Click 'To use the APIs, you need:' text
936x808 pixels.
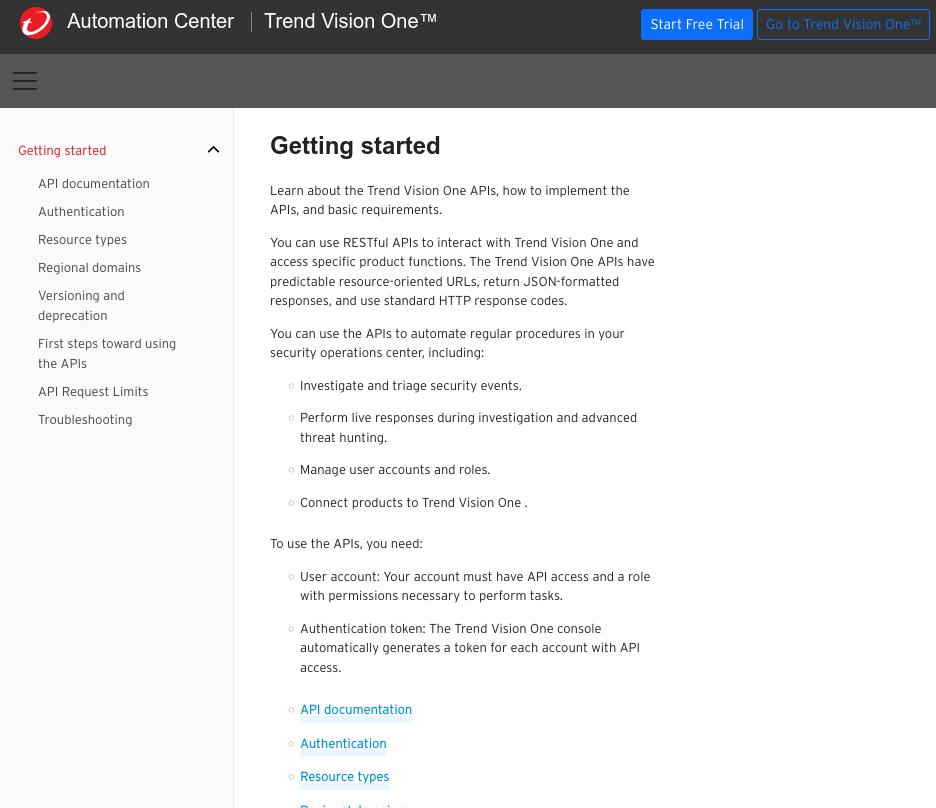pyautogui.click(x=346, y=544)
